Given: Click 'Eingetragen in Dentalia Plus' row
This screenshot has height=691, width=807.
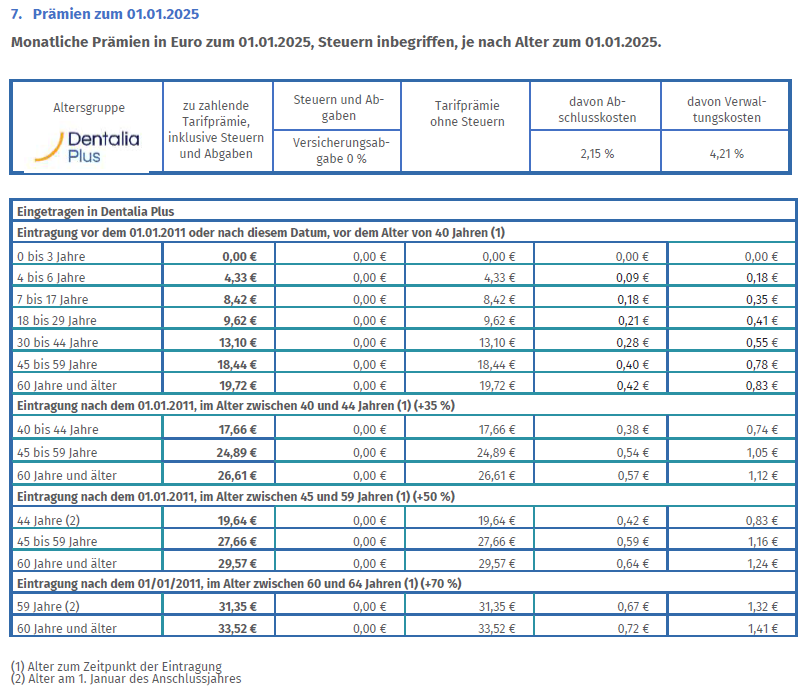Looking at the screenshot, I should 404,211.
